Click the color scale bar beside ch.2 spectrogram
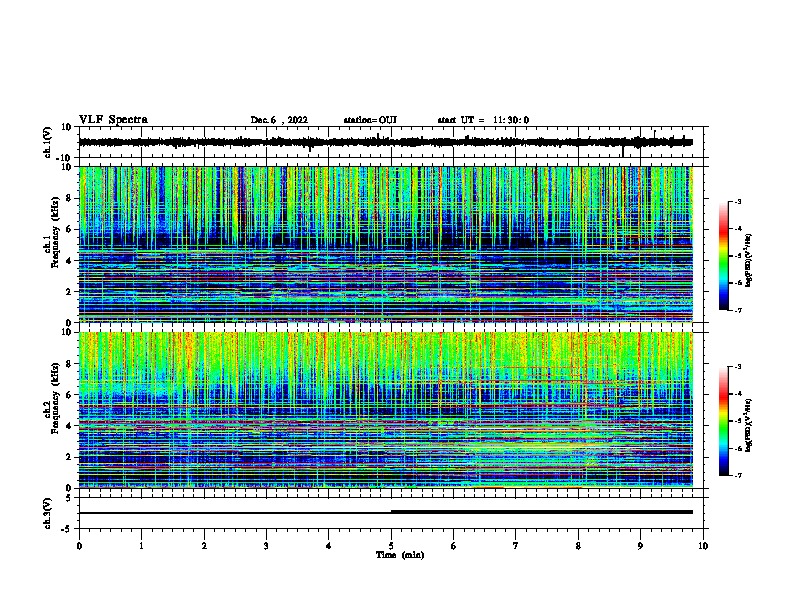Image resolution: width=792 pixels, height=612 pixels. 724,421
